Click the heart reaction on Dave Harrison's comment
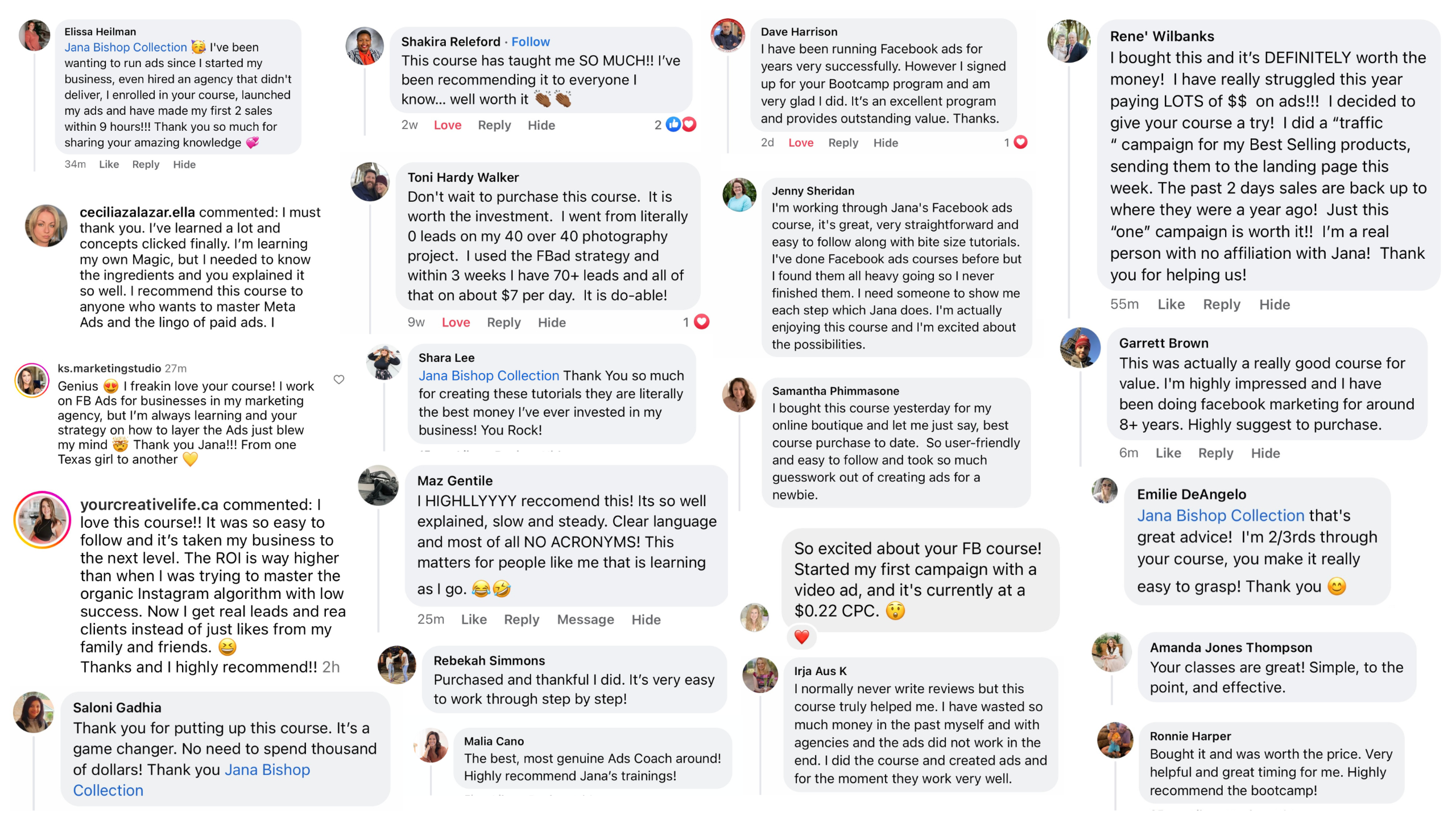The height and width of the screenshot is (819, 1456). coord(1020,142)
